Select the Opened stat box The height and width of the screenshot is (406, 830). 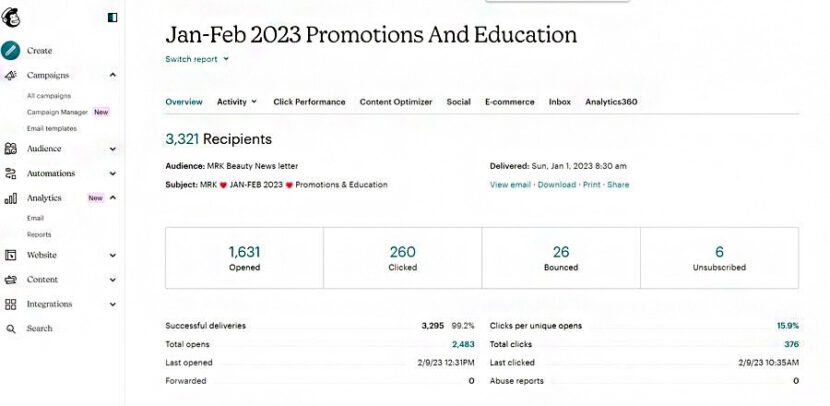[244, 258]
